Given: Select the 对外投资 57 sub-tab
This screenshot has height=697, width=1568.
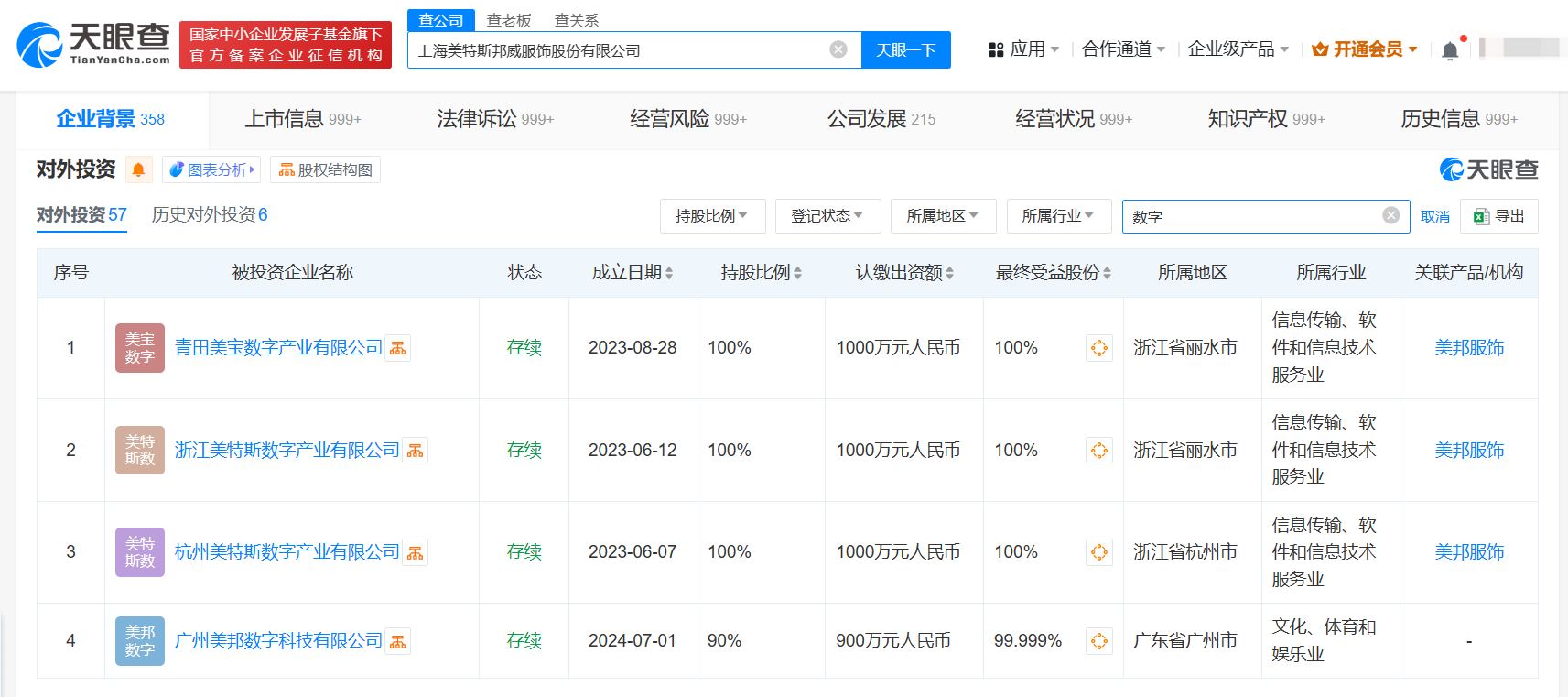Looking at the screenshot, I should point(81,215).
